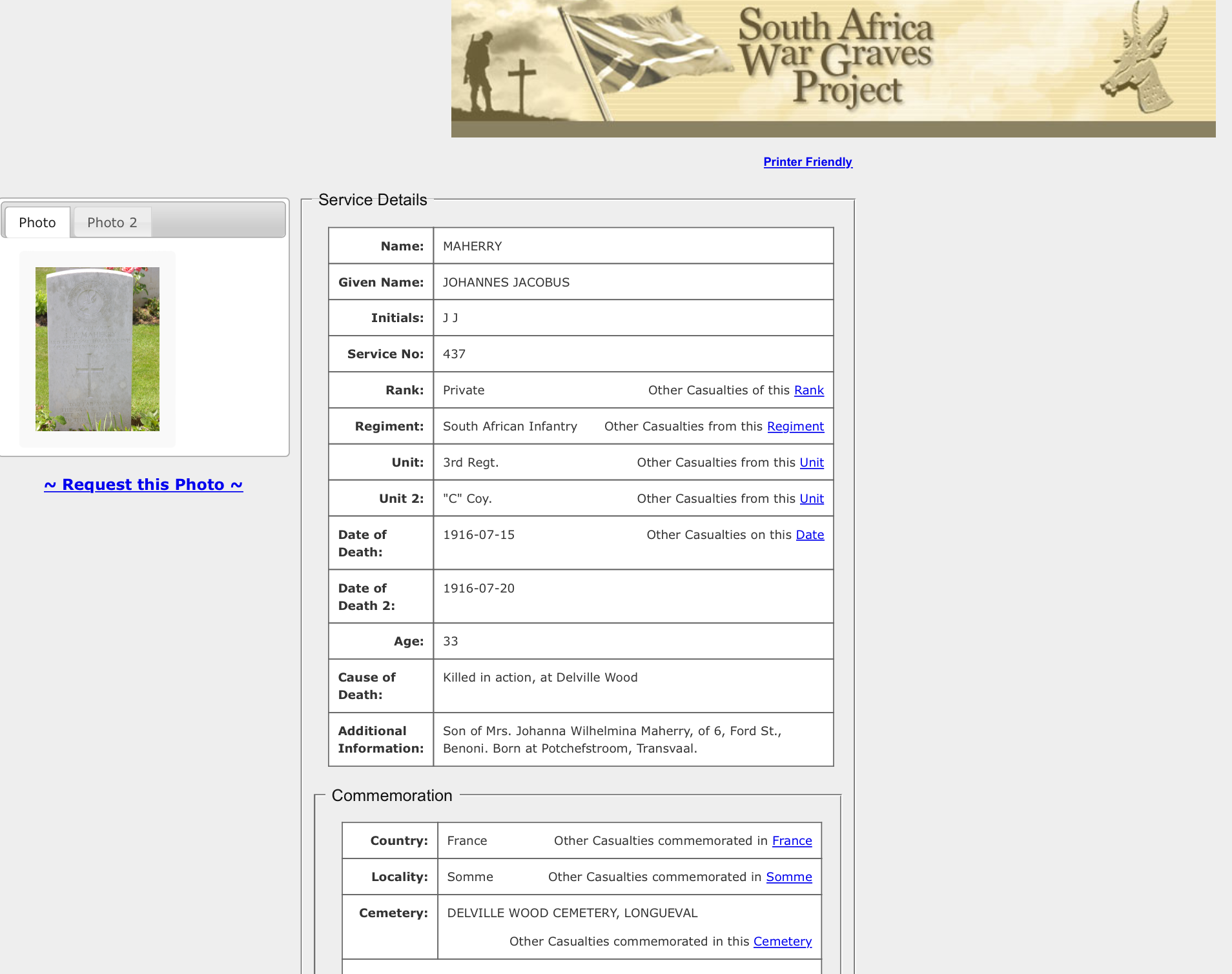View other casualties on this Date

point(809,535)
